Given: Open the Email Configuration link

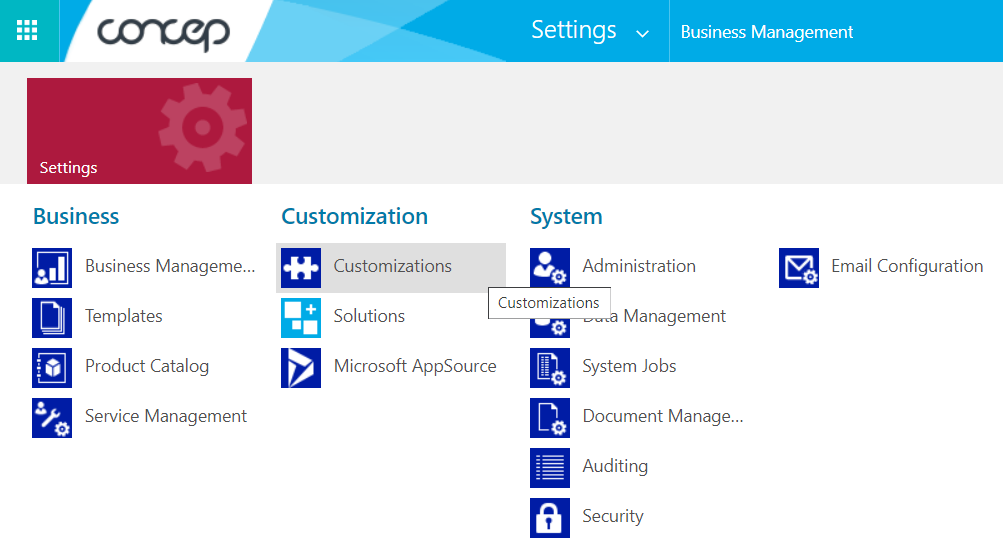Looking at the screenshot, I should [907, 266].
